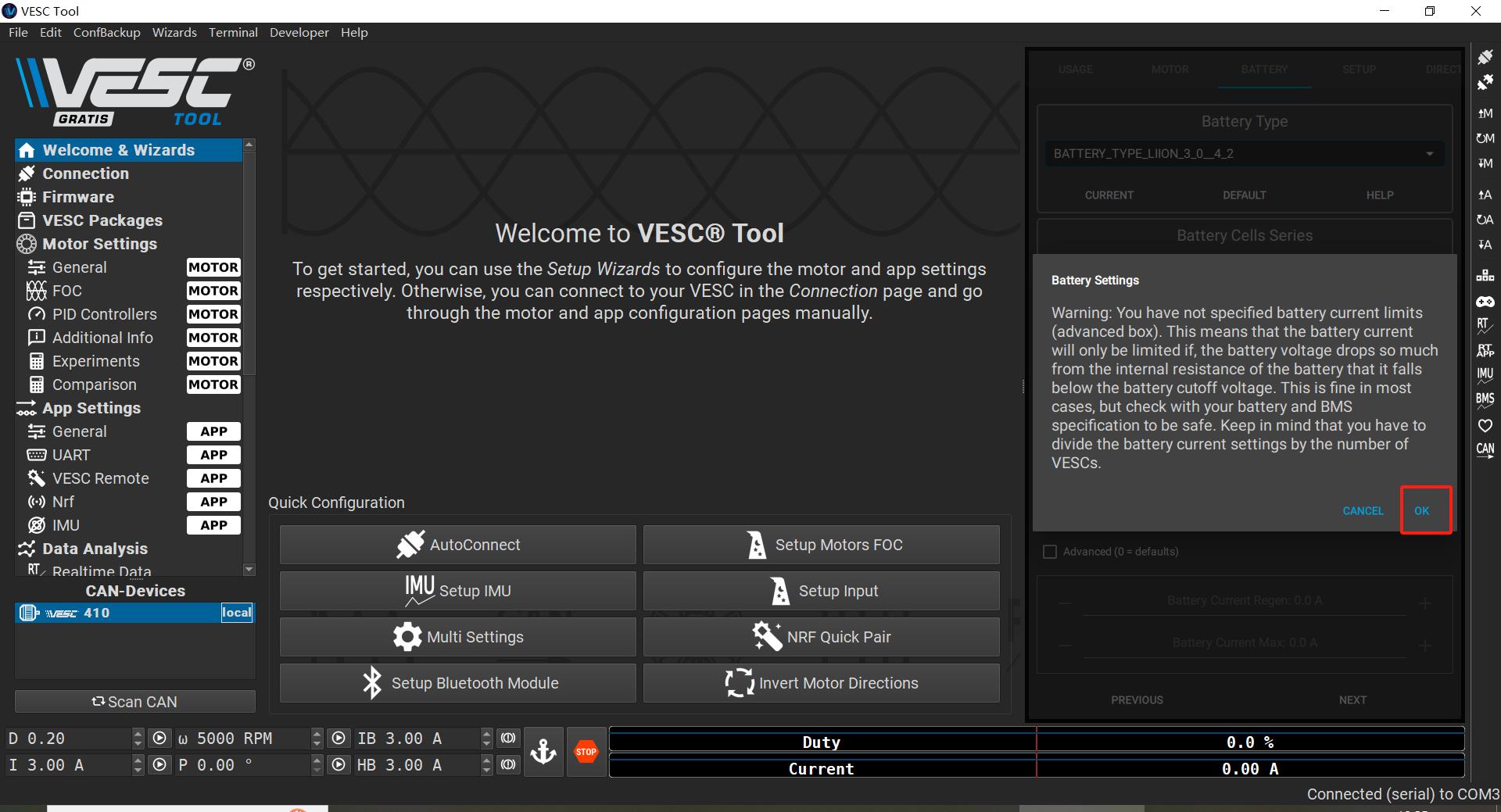This screenshot has width=1501, height=812.
Task: Toggle keyboard control gamepad icon
Action: point(1485,301)
